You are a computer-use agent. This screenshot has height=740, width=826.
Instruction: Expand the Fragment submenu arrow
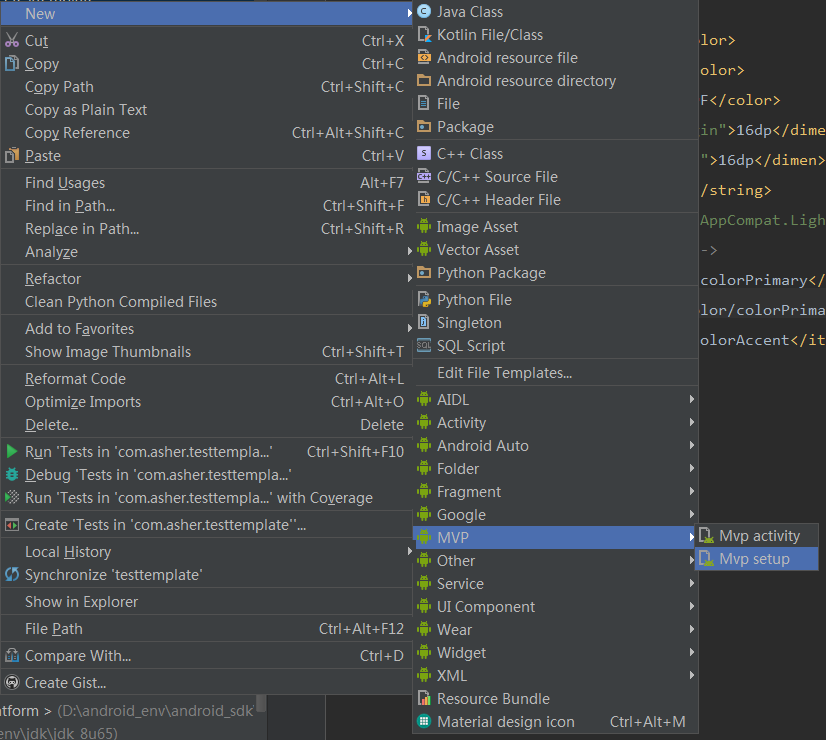pos(692,491)
